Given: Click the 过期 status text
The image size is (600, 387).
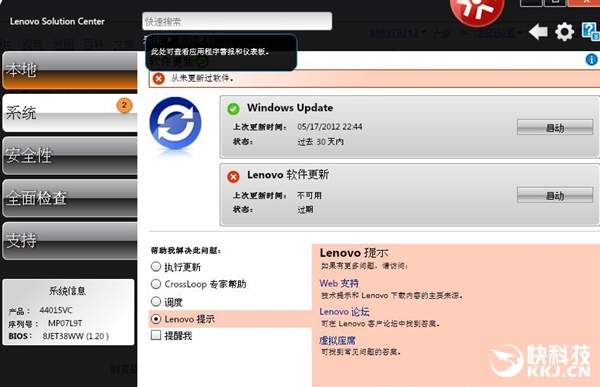Looking at the screenshot, I should (x=305, y=210).
